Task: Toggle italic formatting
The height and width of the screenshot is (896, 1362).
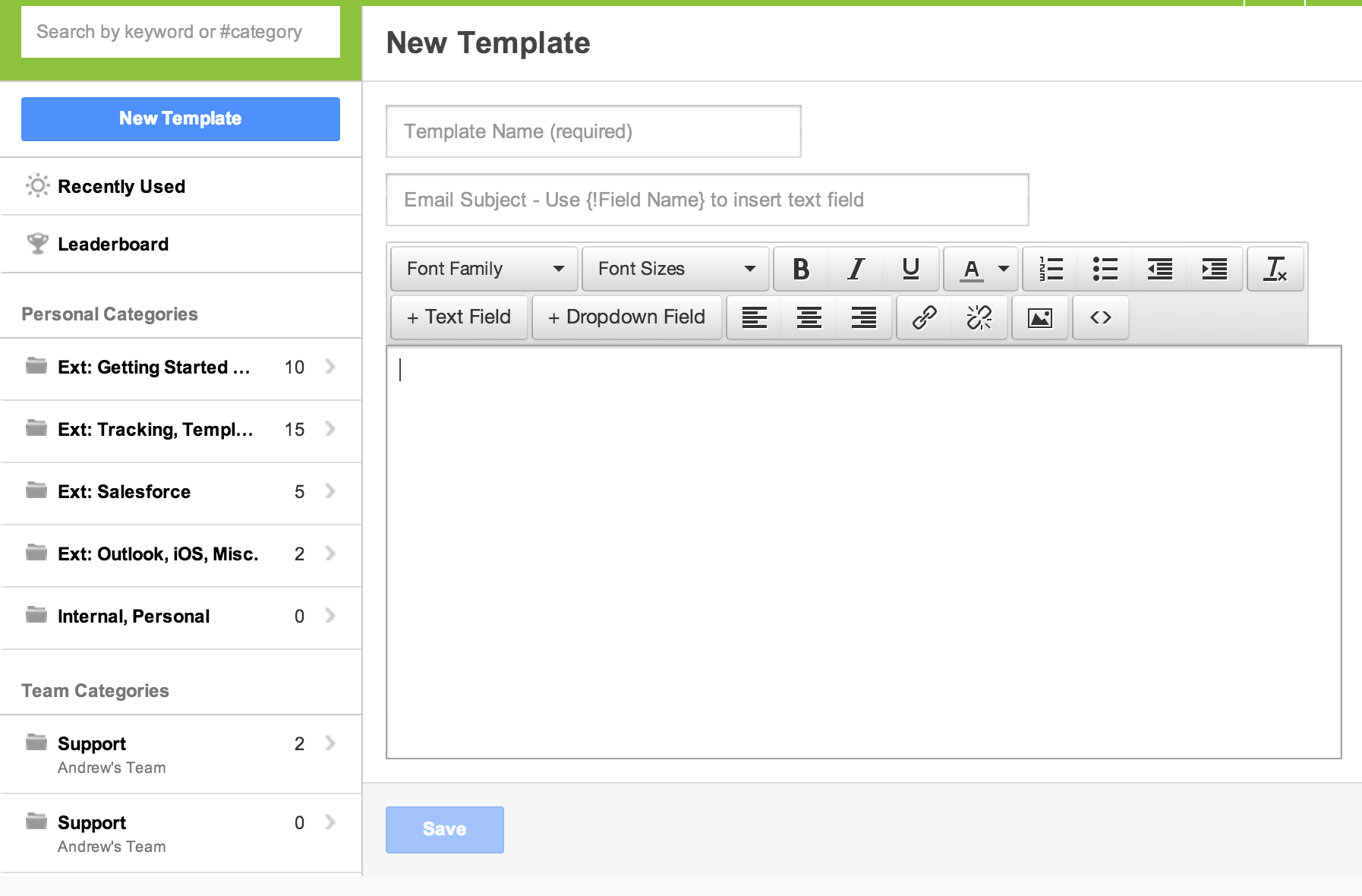Action: 856,269
